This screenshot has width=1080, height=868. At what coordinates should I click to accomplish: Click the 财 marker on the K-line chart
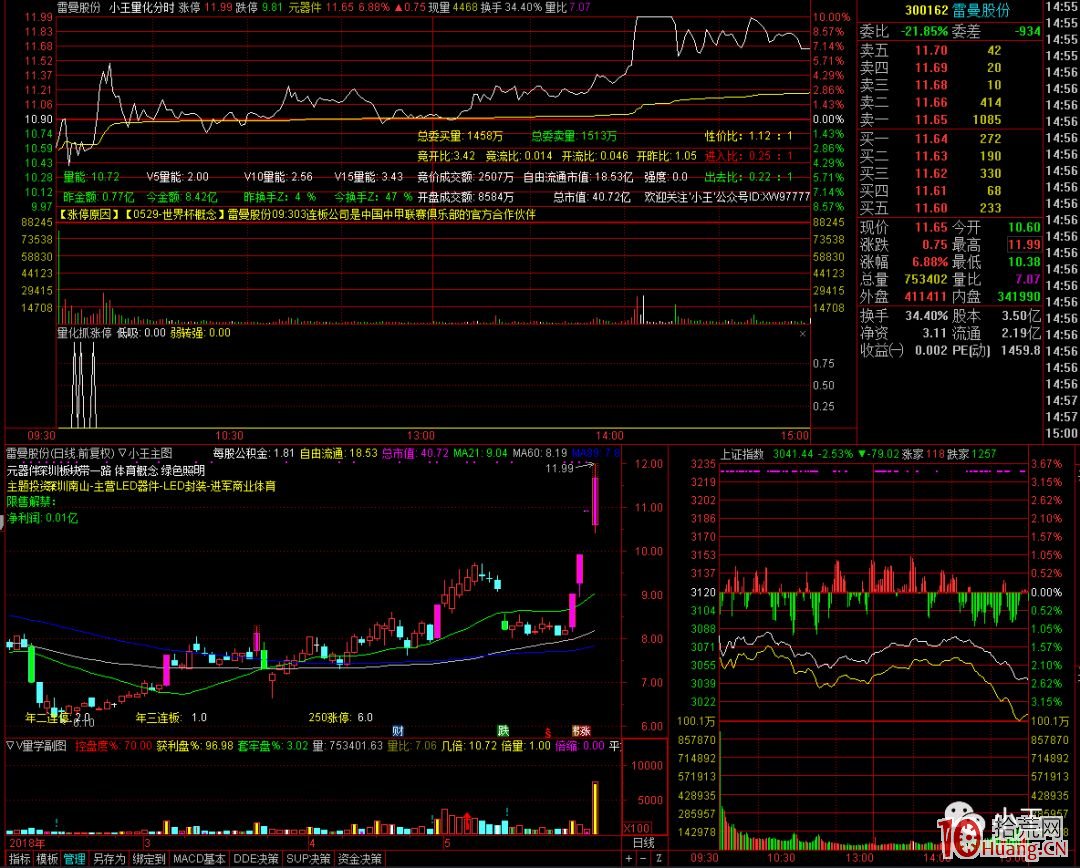(x=397, y=731)
